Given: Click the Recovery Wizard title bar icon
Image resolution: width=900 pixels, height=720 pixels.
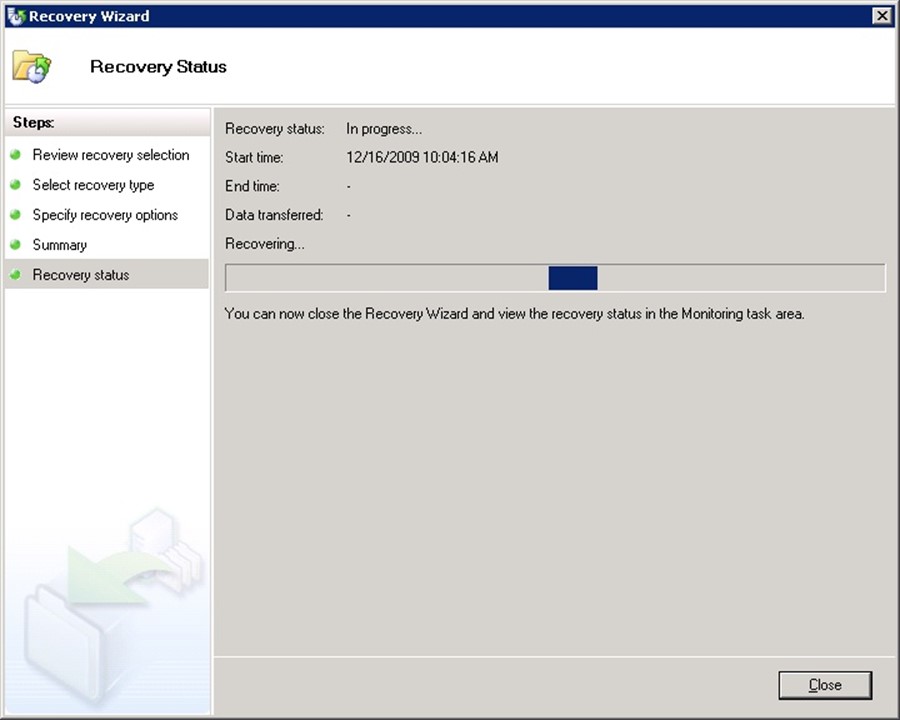Looking at the screenshot, I should 15,15.
